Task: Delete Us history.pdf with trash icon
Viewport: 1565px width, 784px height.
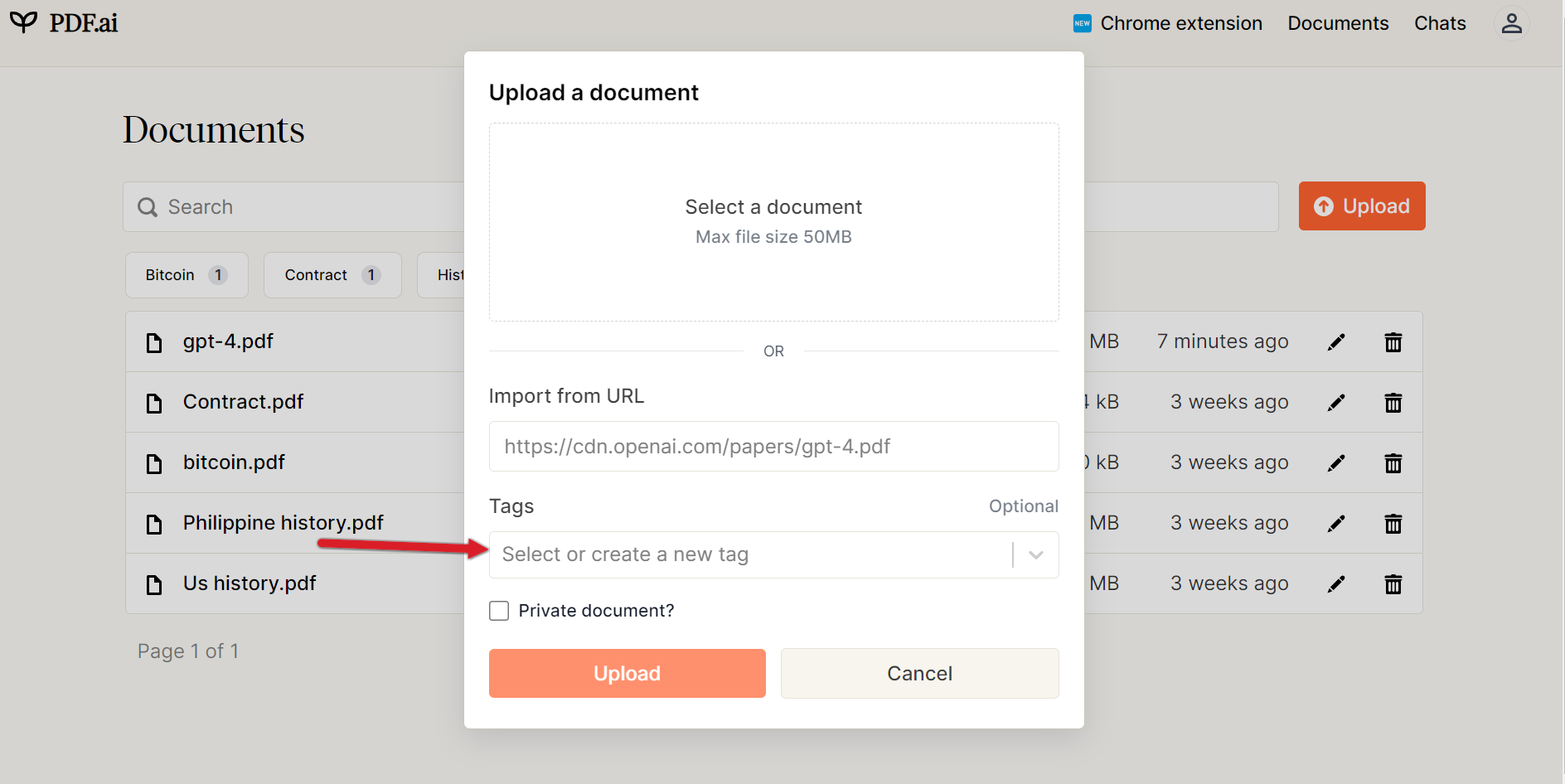Action: pos(1393,584)
